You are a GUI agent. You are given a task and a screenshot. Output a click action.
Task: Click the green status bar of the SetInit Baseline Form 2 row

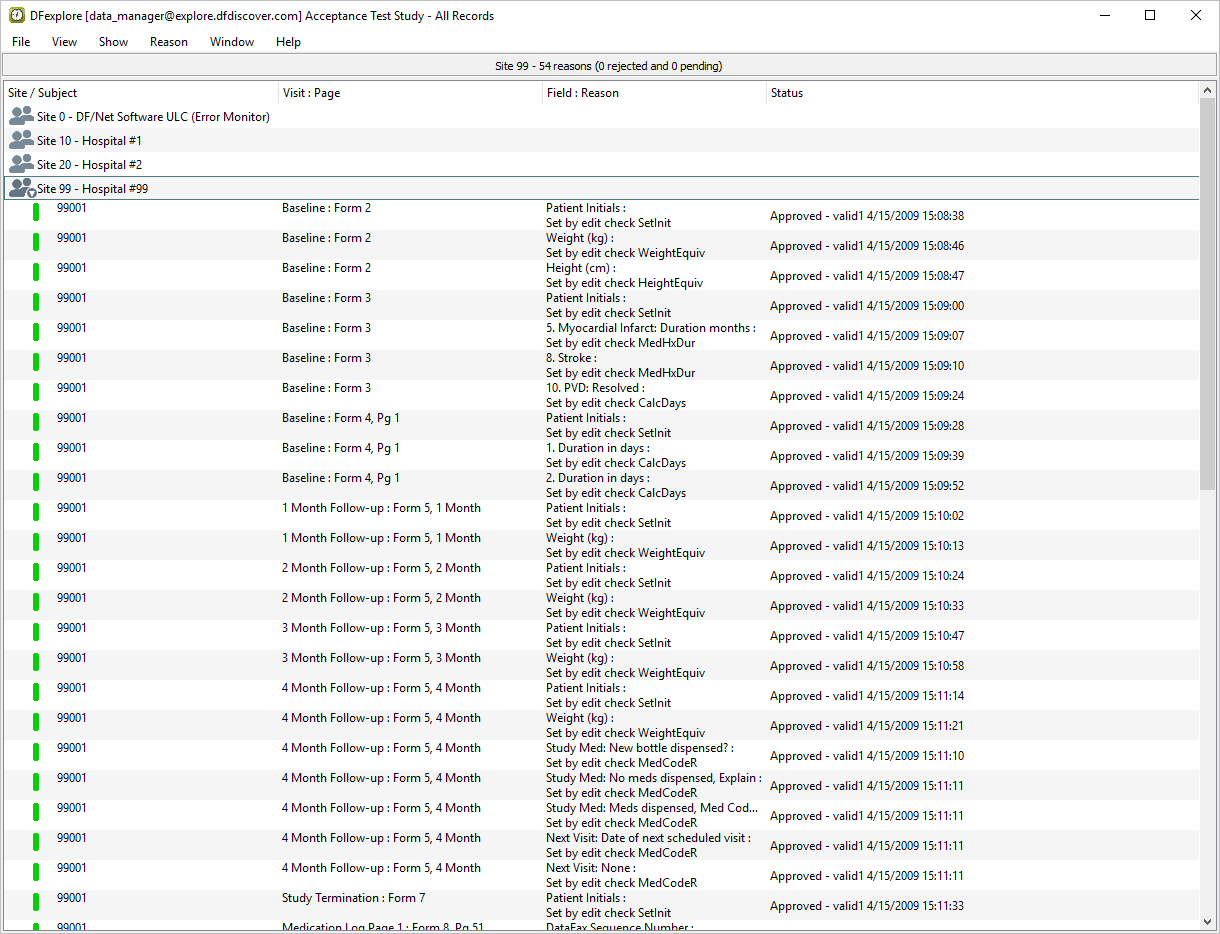(x=36, y=211)
